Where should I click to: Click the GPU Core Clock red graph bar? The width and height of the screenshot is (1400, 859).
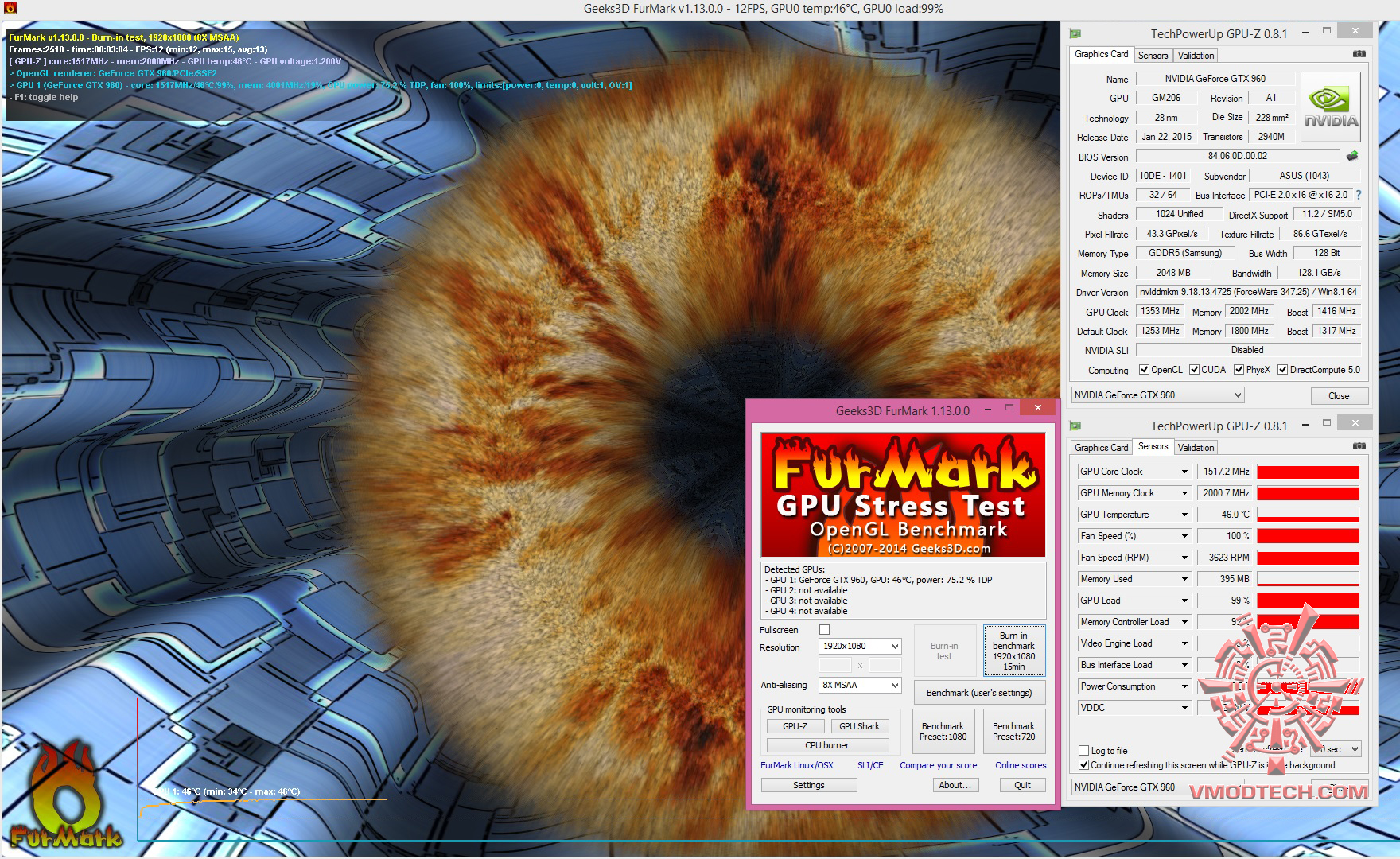(1308, 472)
